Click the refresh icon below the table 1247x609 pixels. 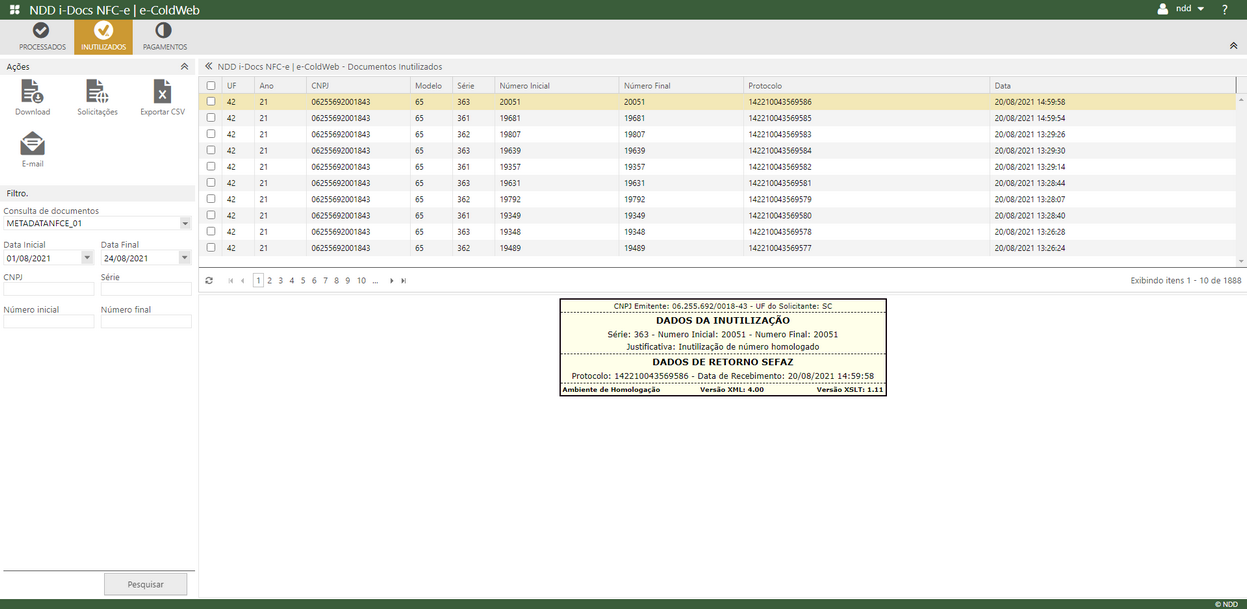click(x=208, y=280)
